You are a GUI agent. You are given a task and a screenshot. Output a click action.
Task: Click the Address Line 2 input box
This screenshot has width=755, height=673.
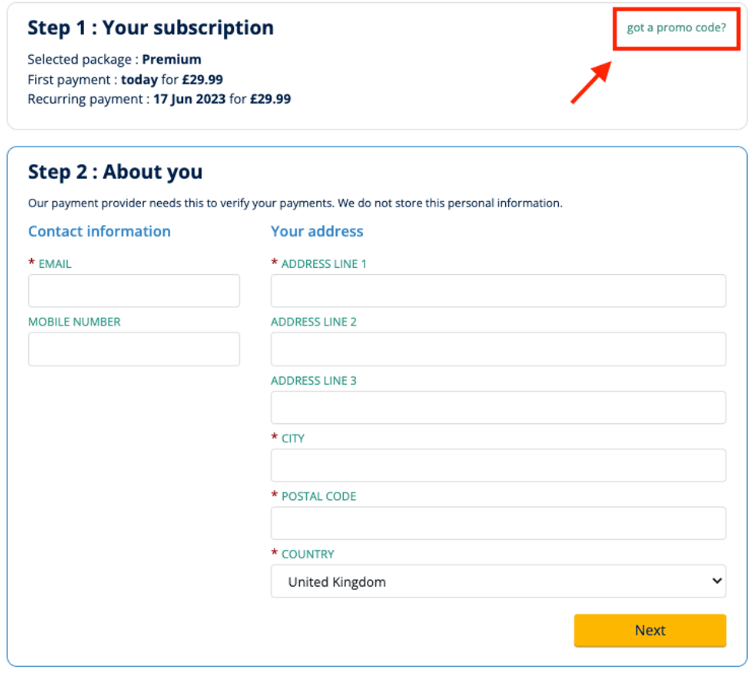[498, 349]
